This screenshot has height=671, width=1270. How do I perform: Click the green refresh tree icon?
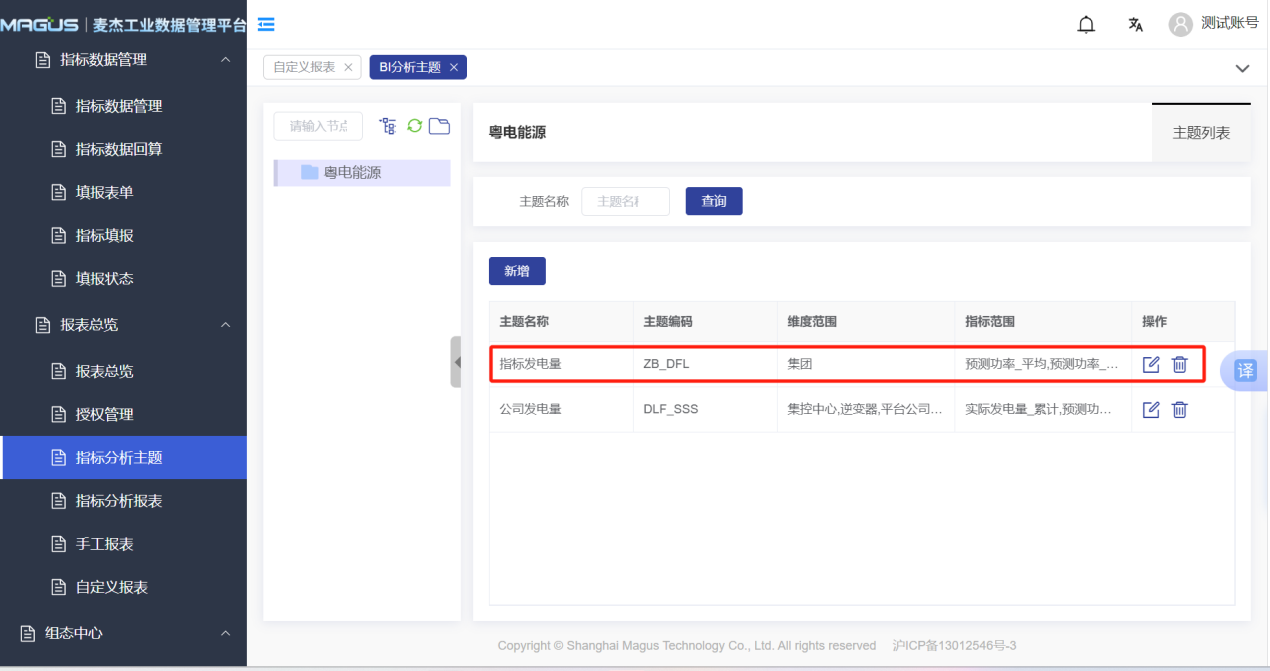pos(414,126)
